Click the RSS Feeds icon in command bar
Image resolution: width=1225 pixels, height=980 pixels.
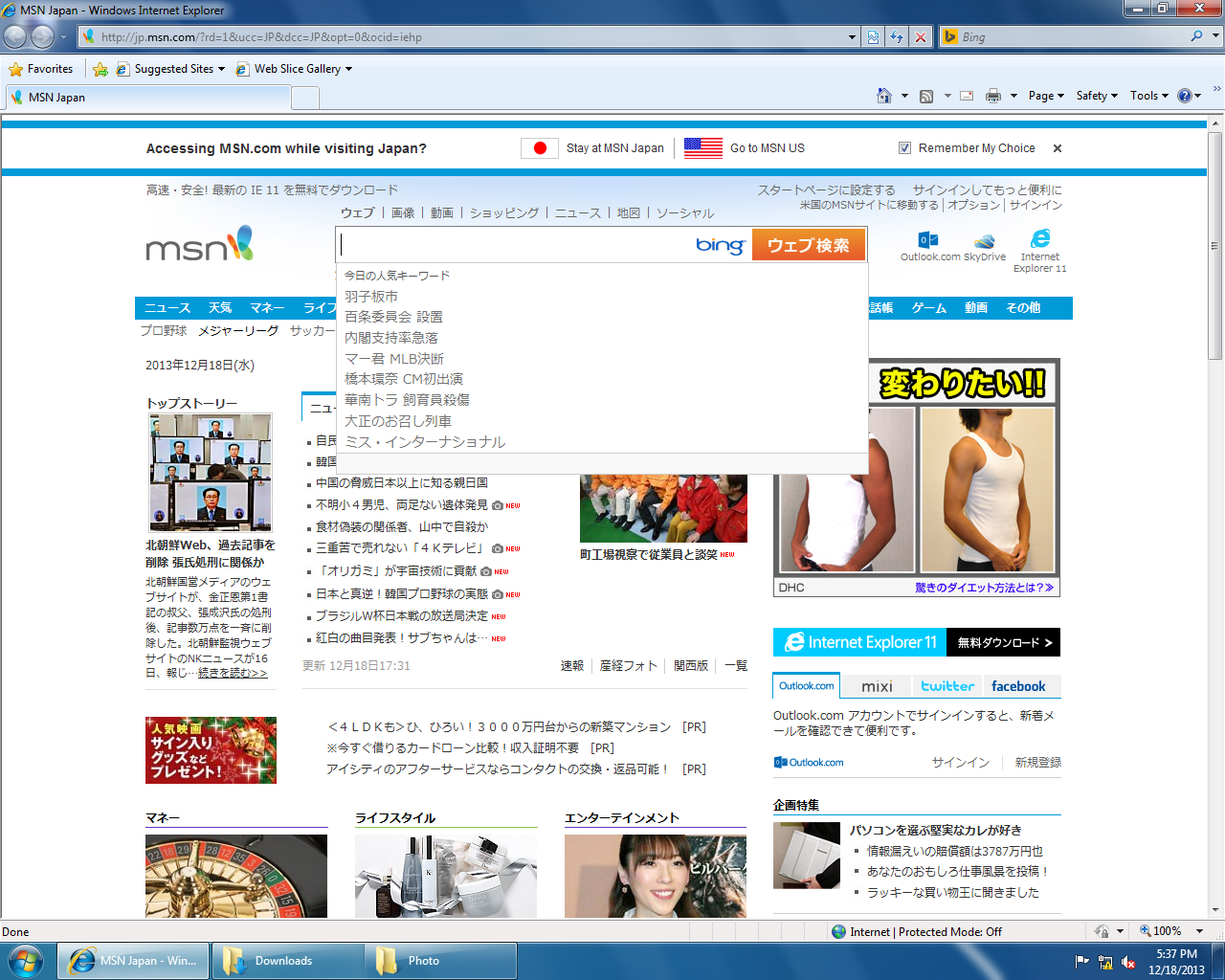(926, 96)
